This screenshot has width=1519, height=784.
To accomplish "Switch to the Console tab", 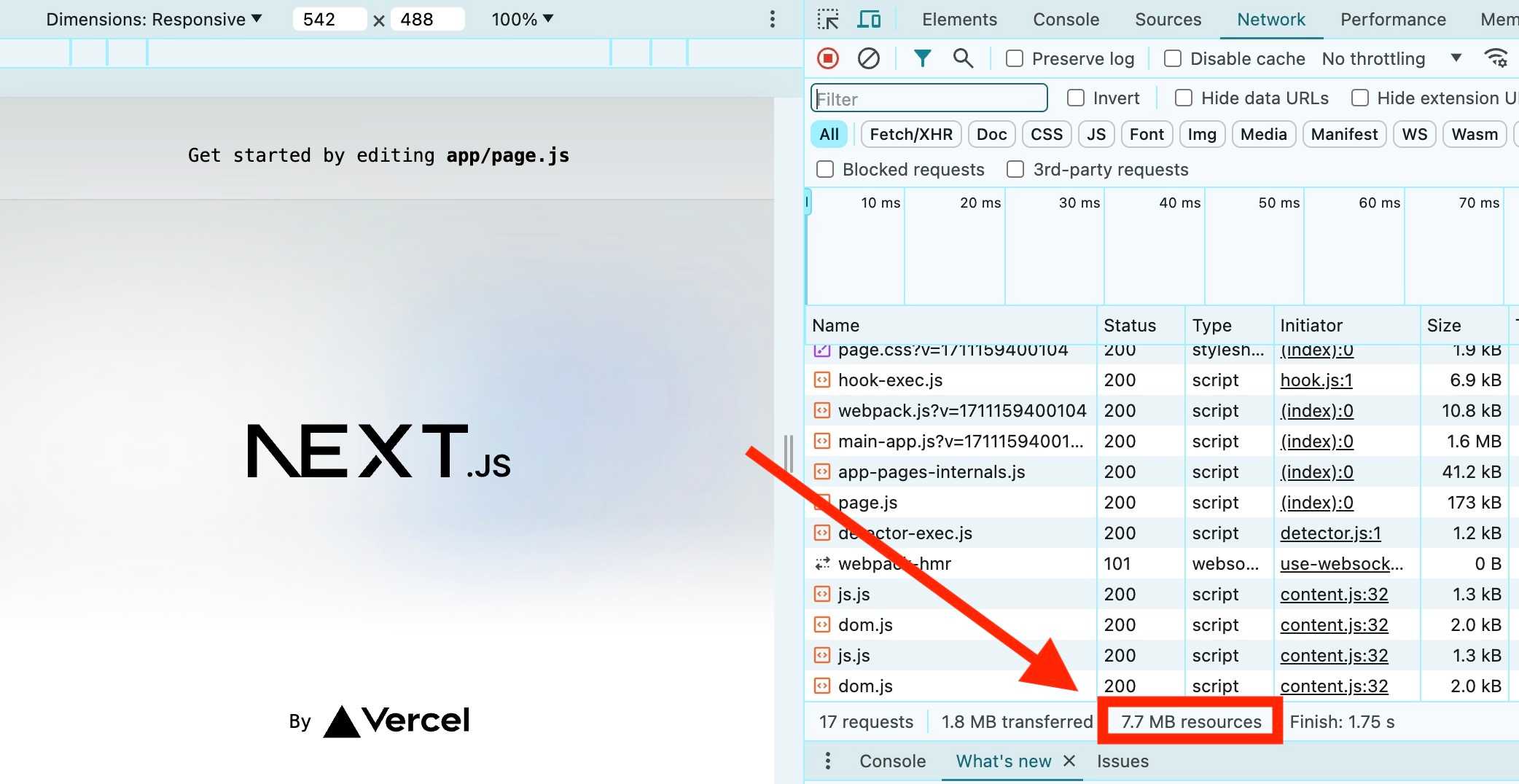I will pos(1066,20).
